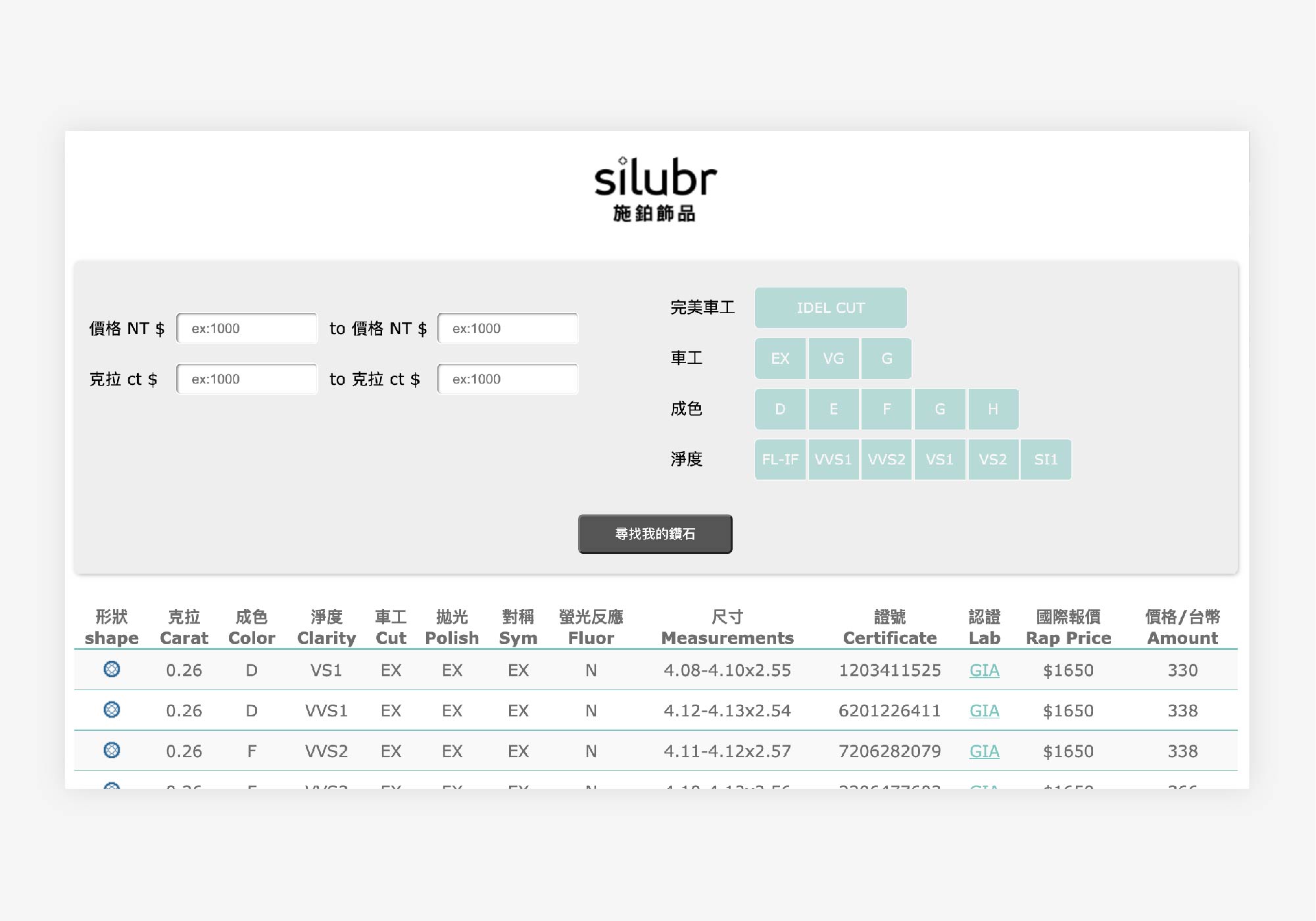Image resolution: width=1316 pixels, height=921 pixels.
Task: Click the 尺寸 Measurements column header
Action: pos(727,628)
